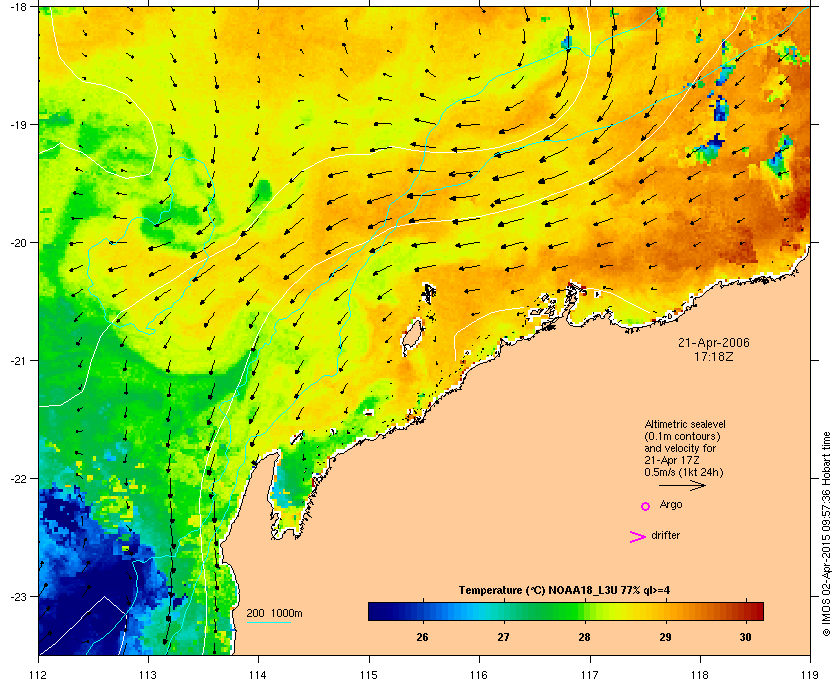This screenshot has height=680, width=840.
Task: Click the '21-Apr 17Z' legend line
Action: (672, 460)
